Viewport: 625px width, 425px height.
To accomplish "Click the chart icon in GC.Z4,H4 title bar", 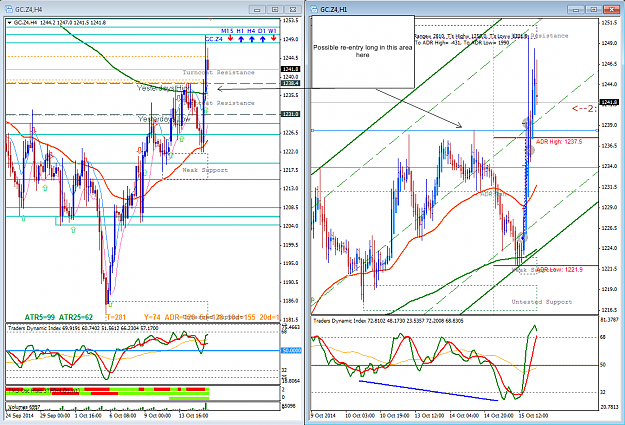I will click(x=8, y=9).
